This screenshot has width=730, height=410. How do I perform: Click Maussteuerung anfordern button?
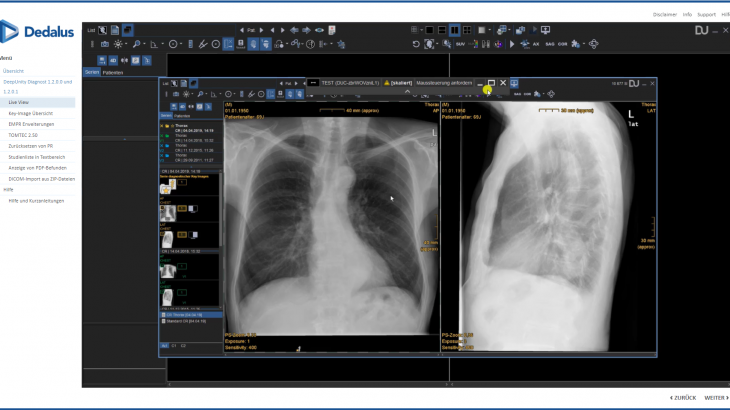(445, 81)
